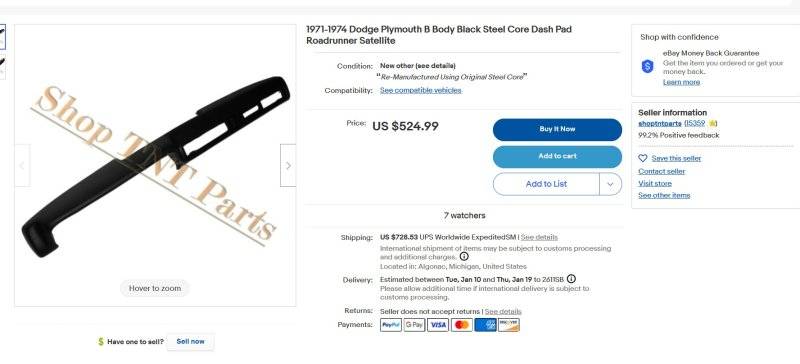Click the Mastercard payment icon
Image resolution: width=800 pixels, height=364 pixels.
click(x=462, y=325)
